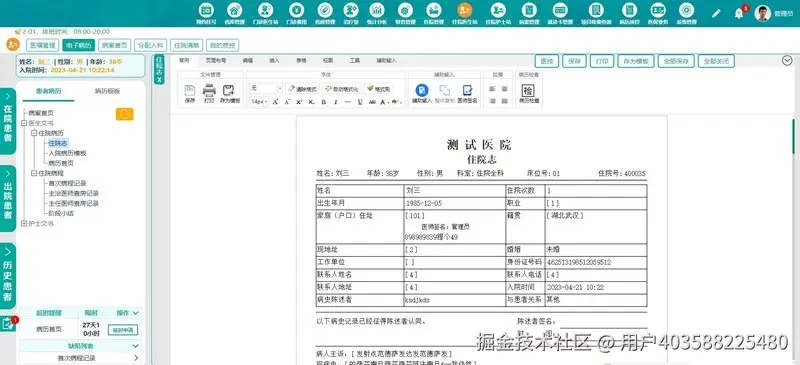800x365 pixels.
Task: Expand the 首次病程记录 defect row chevron
Action: point(136,358)
